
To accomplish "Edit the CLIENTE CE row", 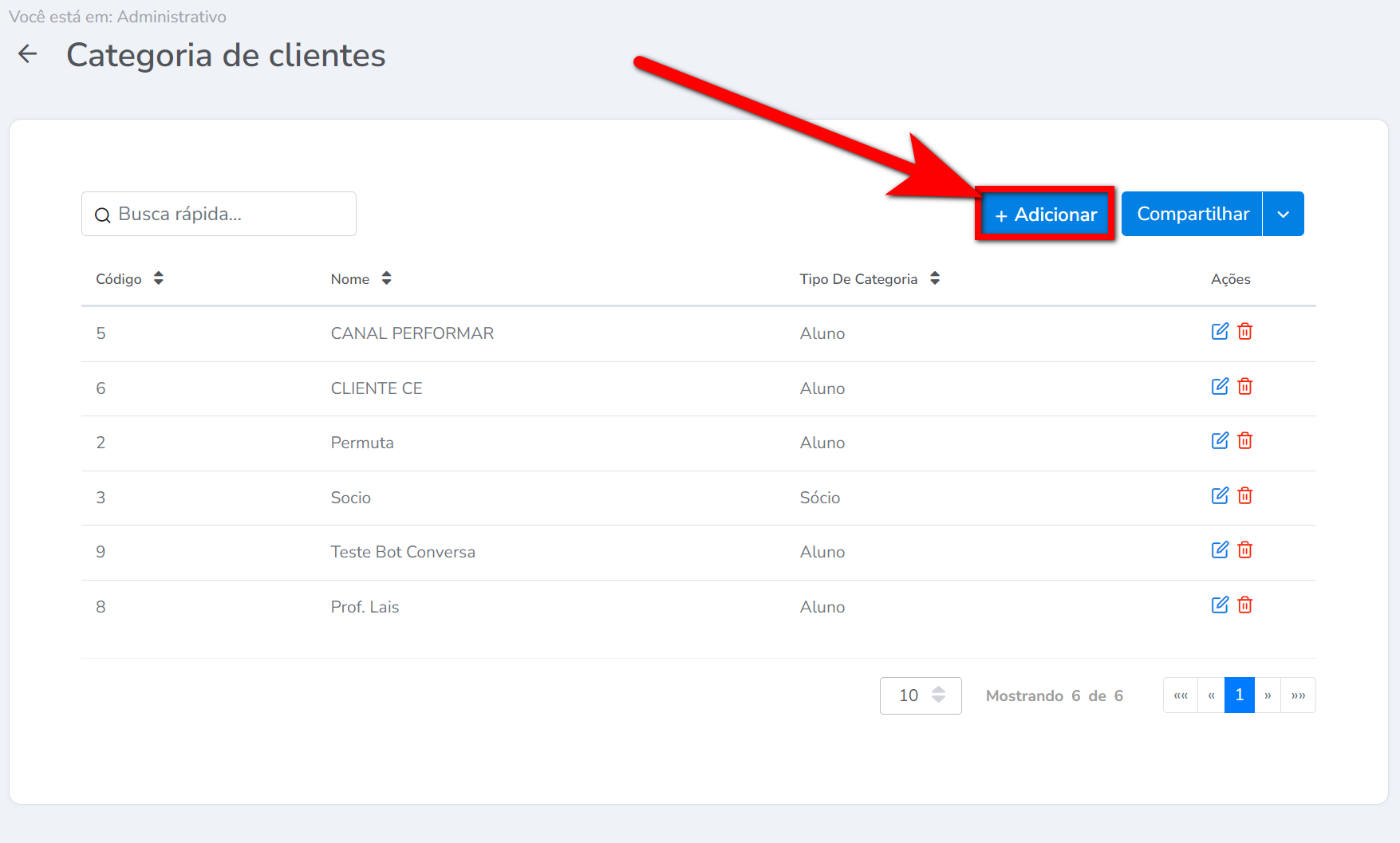I will tap(1220, 387).
